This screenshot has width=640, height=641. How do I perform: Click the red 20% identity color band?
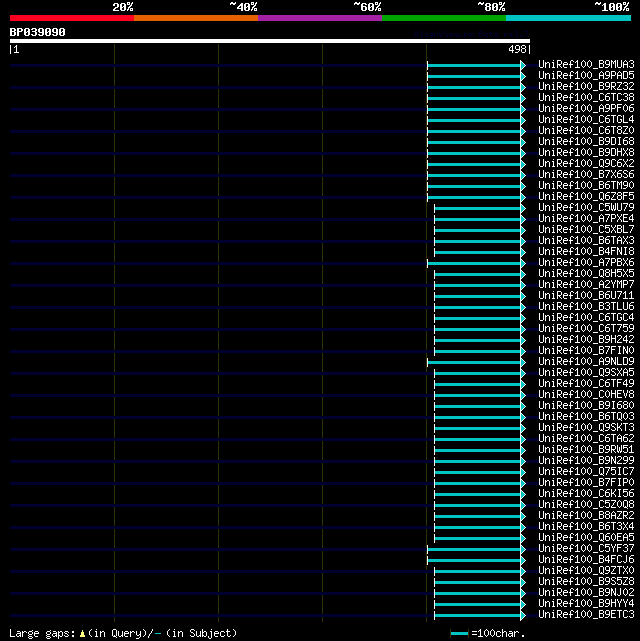click(72, 18)
